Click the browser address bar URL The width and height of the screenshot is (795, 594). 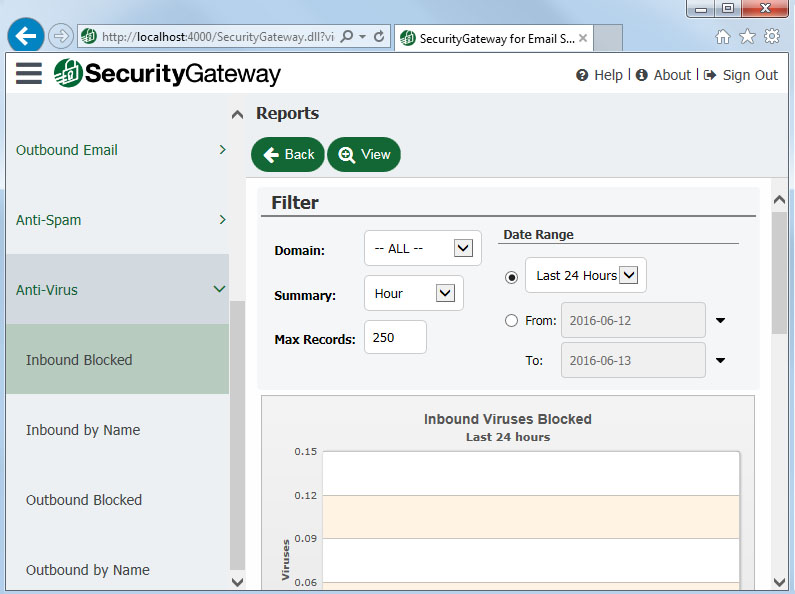(218, 36)
